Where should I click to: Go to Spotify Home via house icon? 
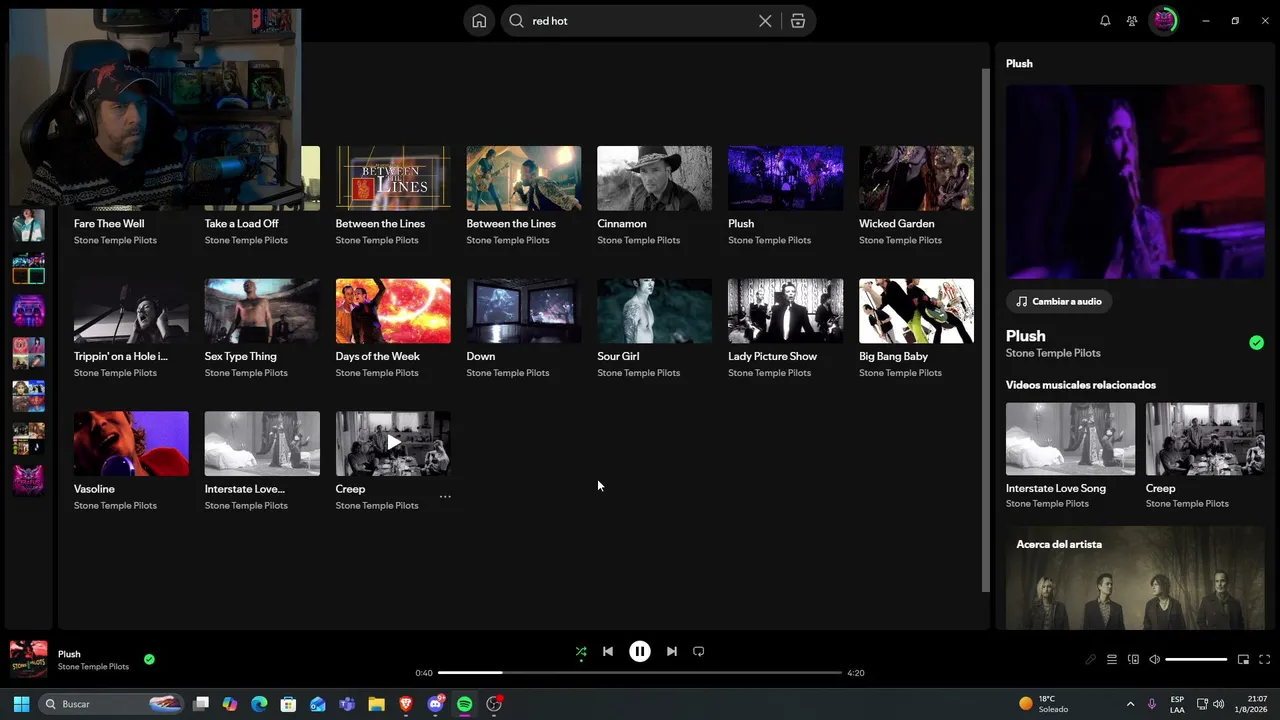point(479,21)
